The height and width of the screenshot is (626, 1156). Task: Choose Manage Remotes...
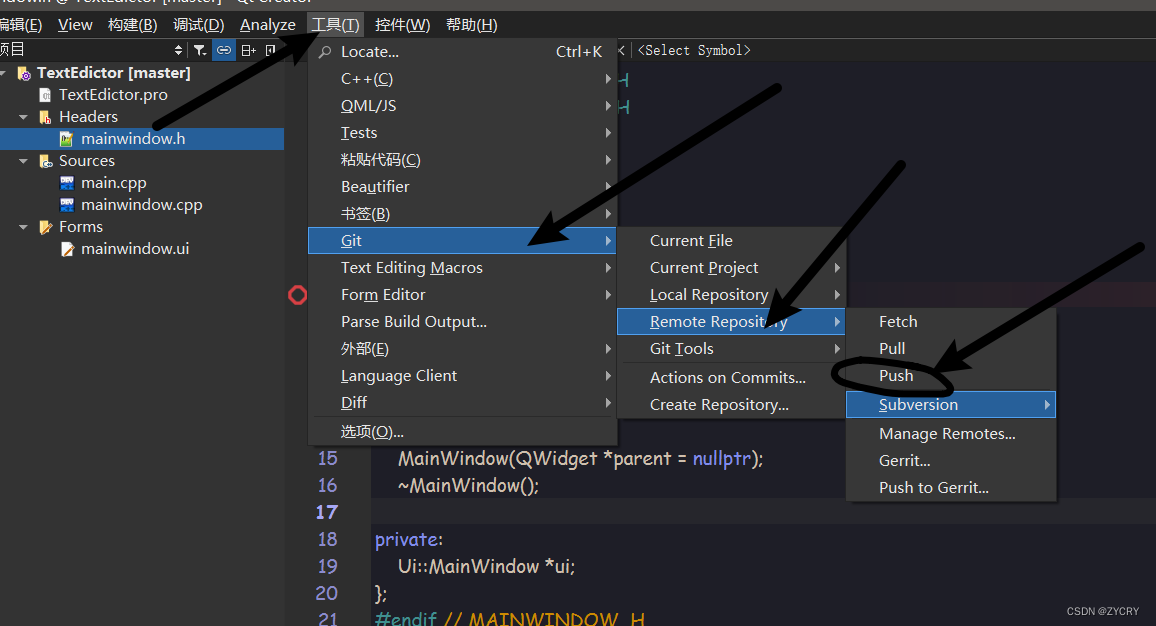tap(951, 434)
